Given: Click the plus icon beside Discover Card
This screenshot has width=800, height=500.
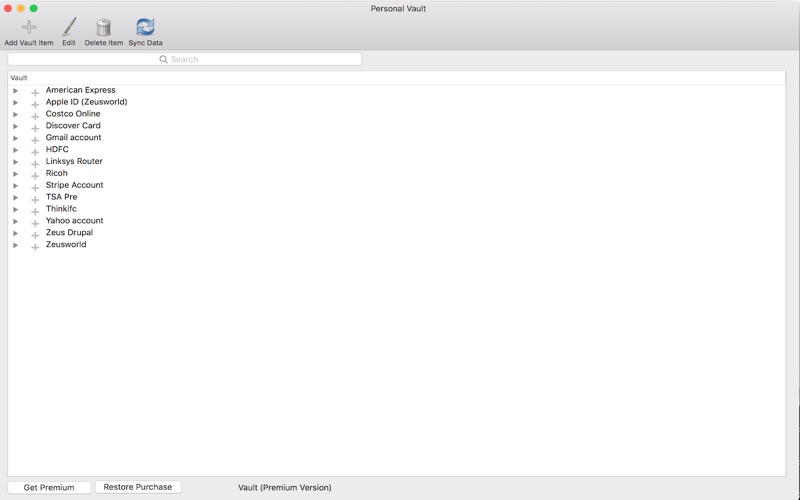Looking at the screenshot, I should click(x=35, y=129).
